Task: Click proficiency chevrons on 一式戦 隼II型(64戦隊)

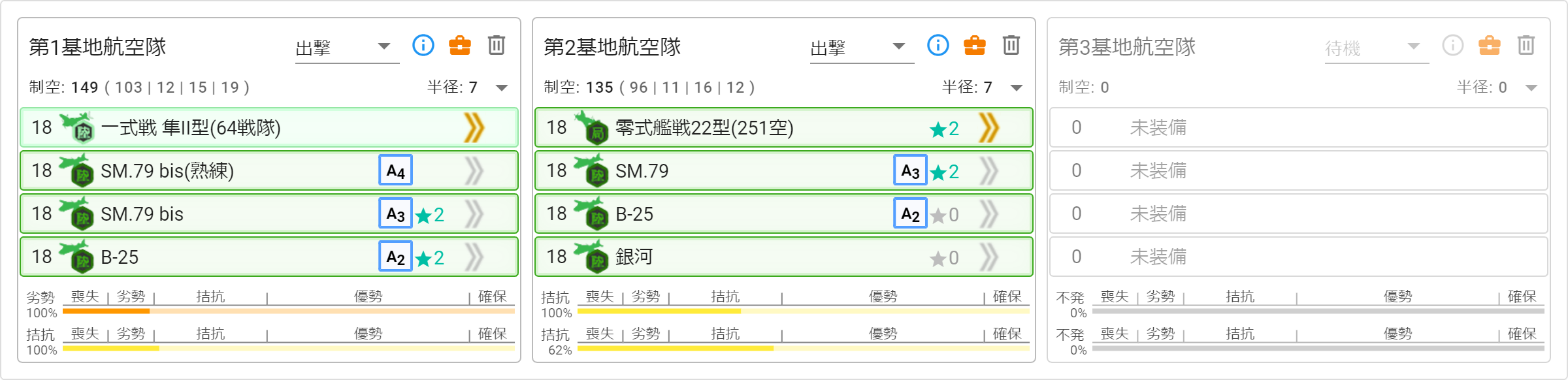Action: coord(474,127)
